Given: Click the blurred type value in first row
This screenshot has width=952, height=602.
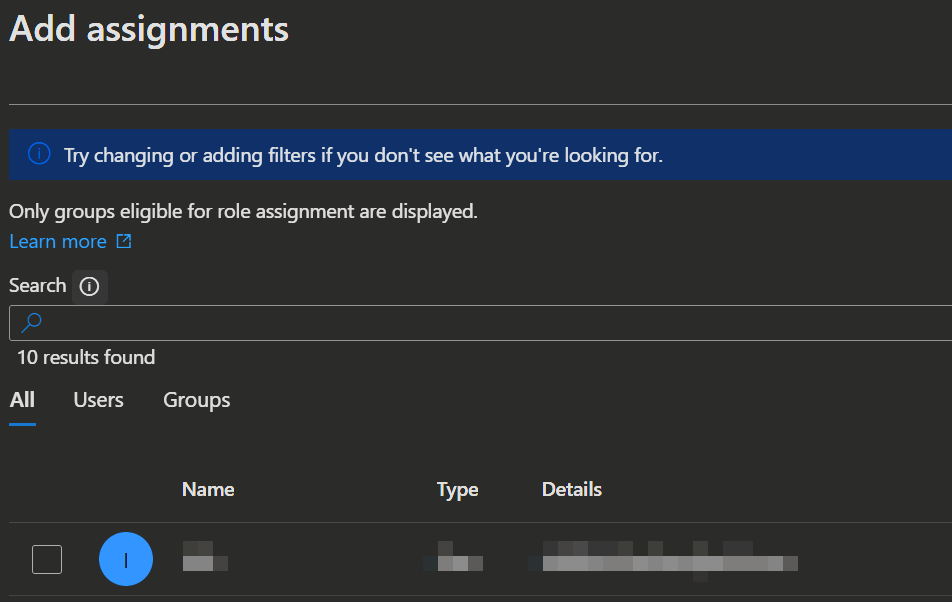Looking at the screenshot, I should (x=458, y=557).
